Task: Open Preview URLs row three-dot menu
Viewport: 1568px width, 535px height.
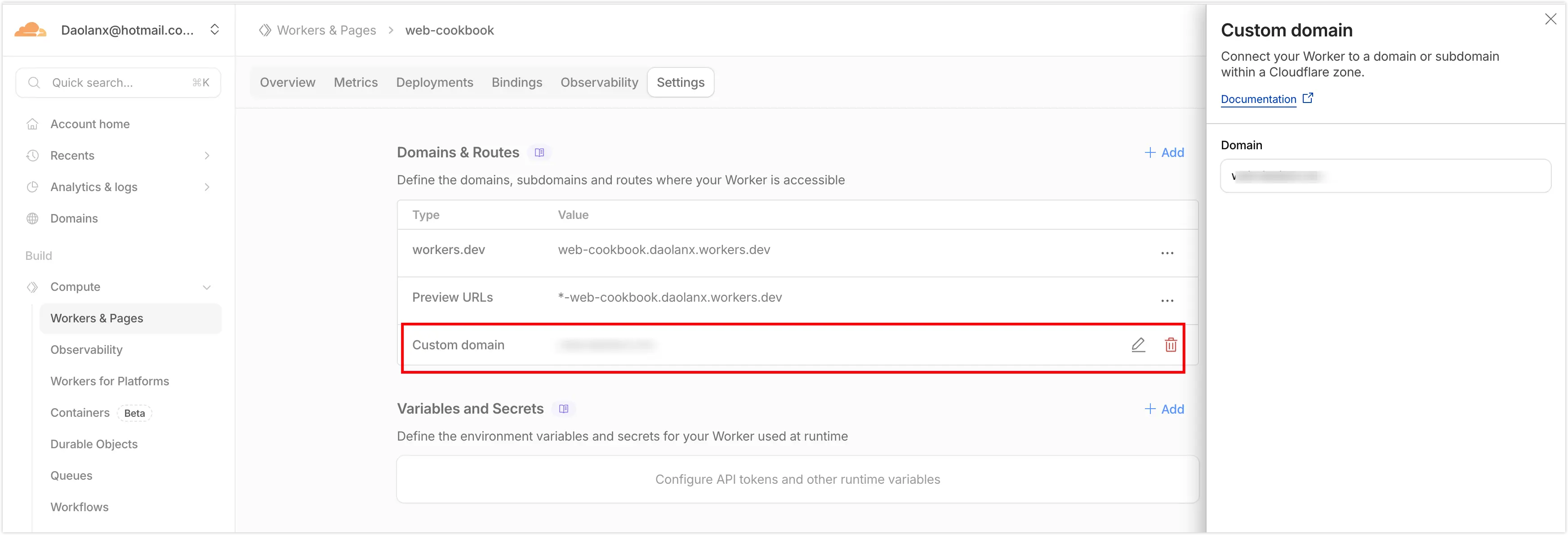Action: [1167, 301]
